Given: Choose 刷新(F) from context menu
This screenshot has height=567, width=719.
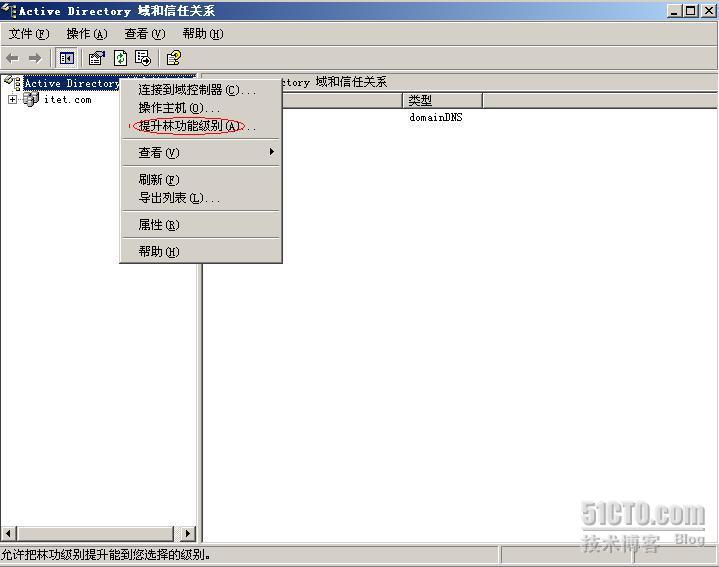Looking at the screenshot, I should pyautogui.click(x=201, y=180).
